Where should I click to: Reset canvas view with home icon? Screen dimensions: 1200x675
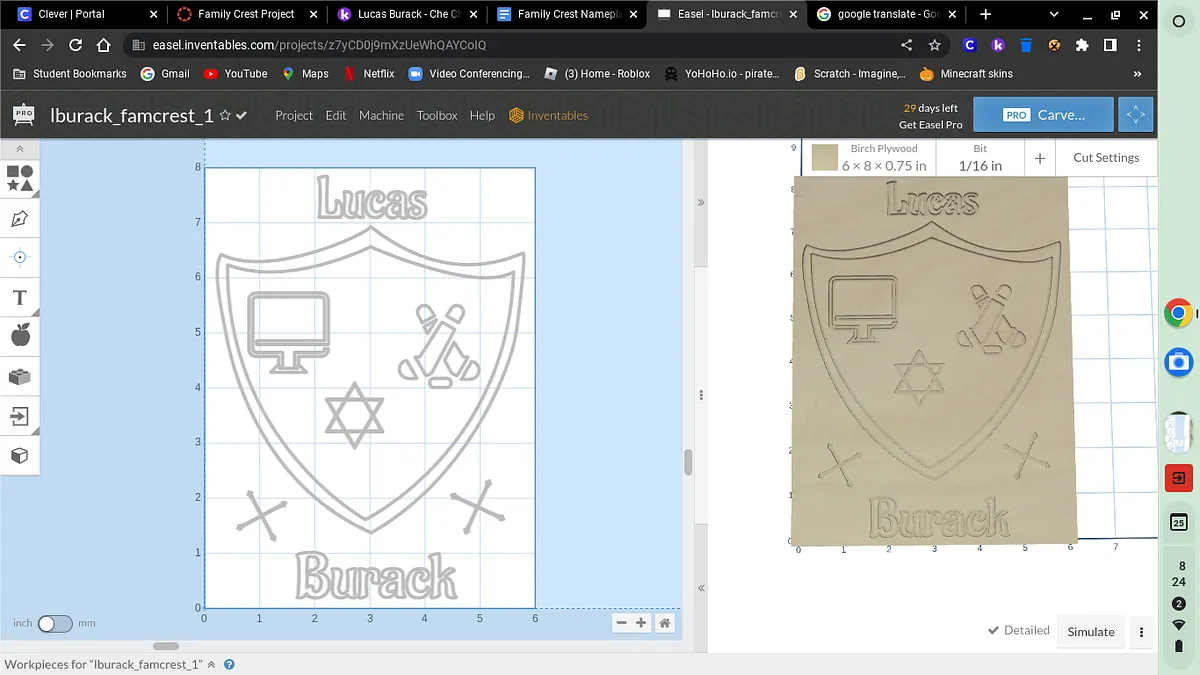664,623
